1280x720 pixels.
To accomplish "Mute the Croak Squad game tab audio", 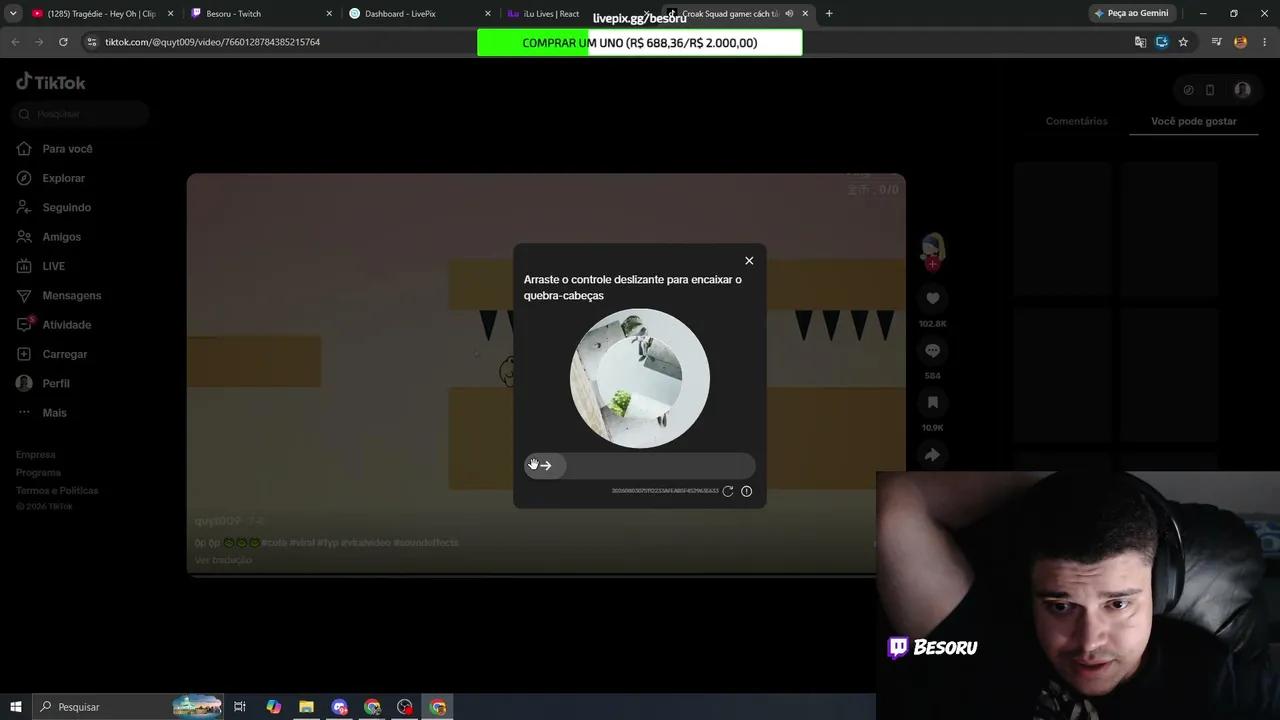I will click(x=789, y=14).
